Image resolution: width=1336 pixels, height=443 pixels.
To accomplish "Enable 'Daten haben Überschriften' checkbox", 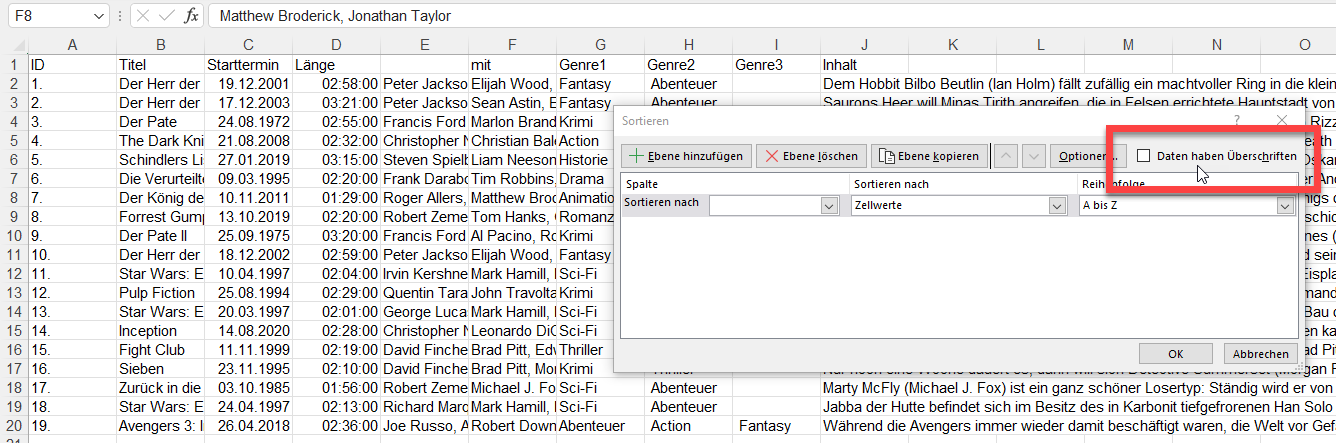I will (x=1144, y=156).
